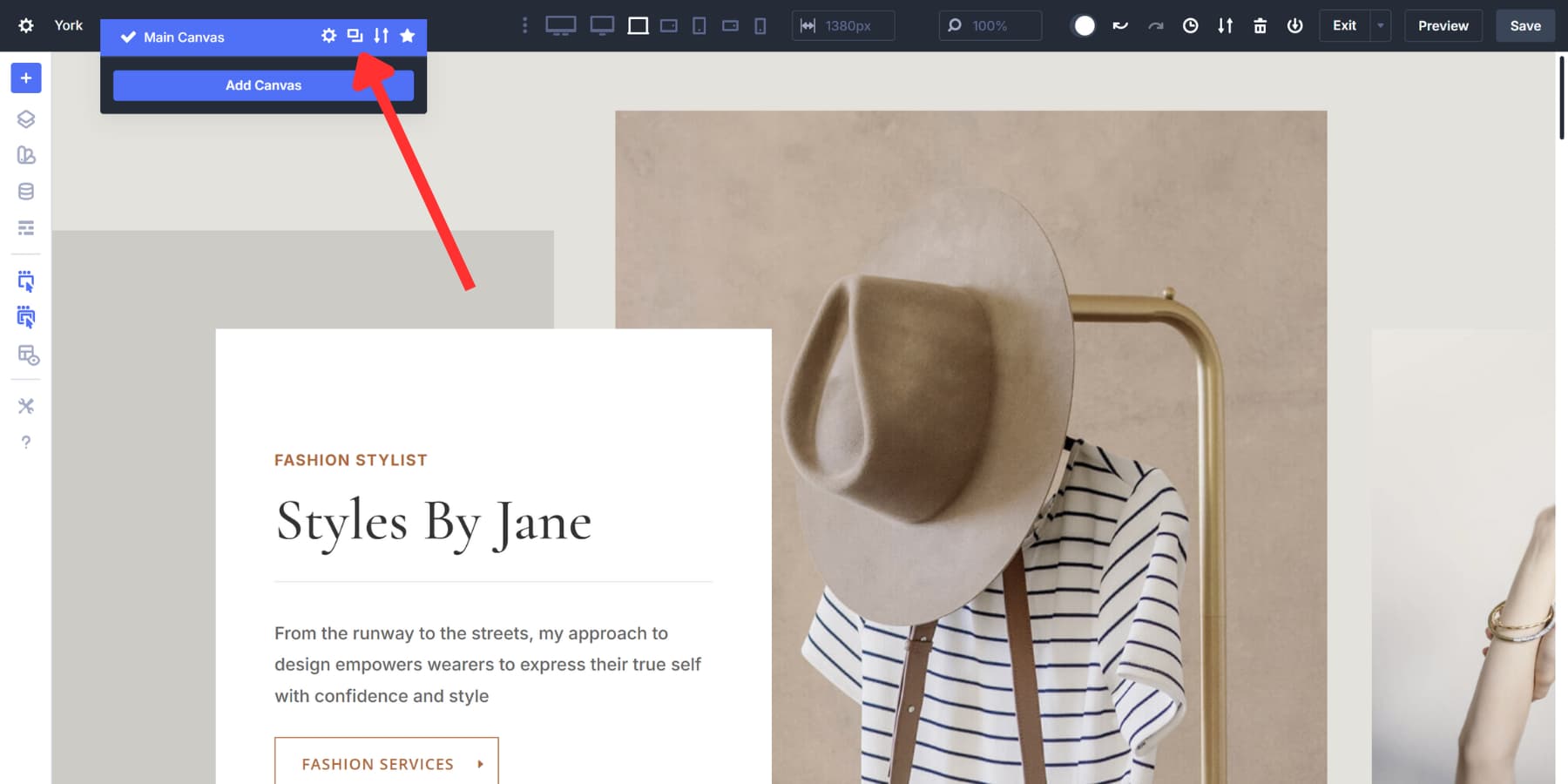This screenshot has height=784, width=1568.
Task: Click the checkmark next to Main Canvas
Action: click(128, 37)
